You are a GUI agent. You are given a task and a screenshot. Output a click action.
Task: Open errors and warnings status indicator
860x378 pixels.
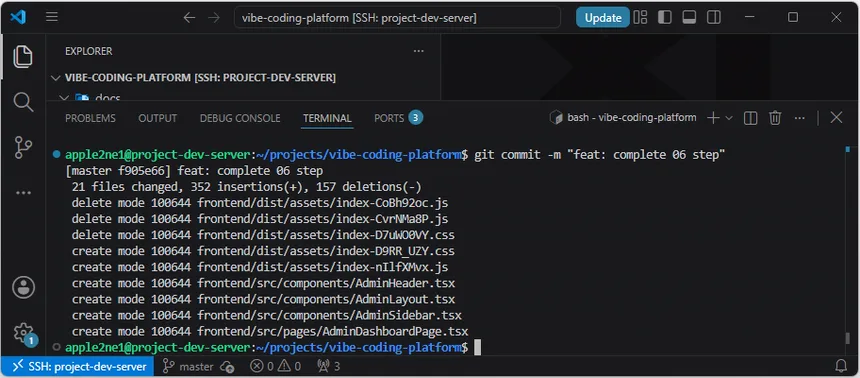pos(275,366)
